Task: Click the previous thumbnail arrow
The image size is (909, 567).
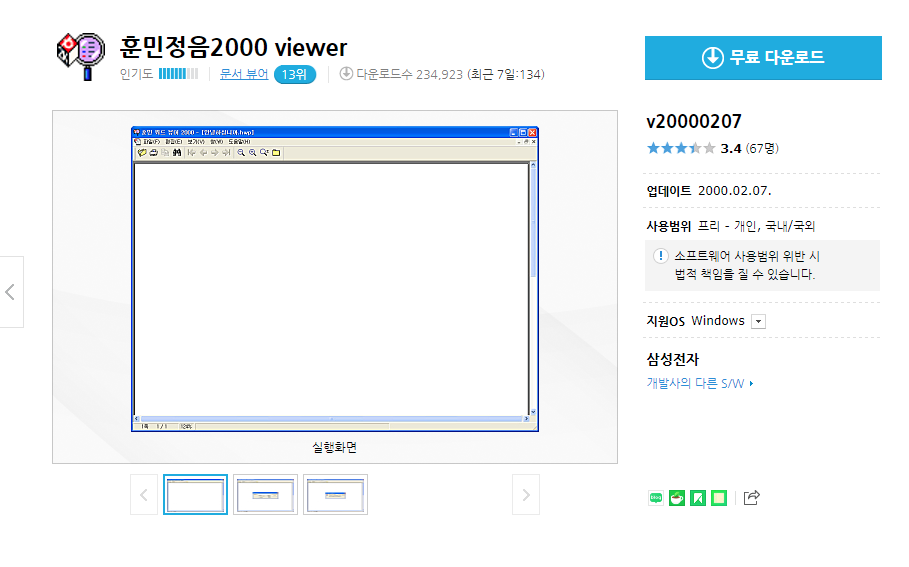Action: point(144,495)
